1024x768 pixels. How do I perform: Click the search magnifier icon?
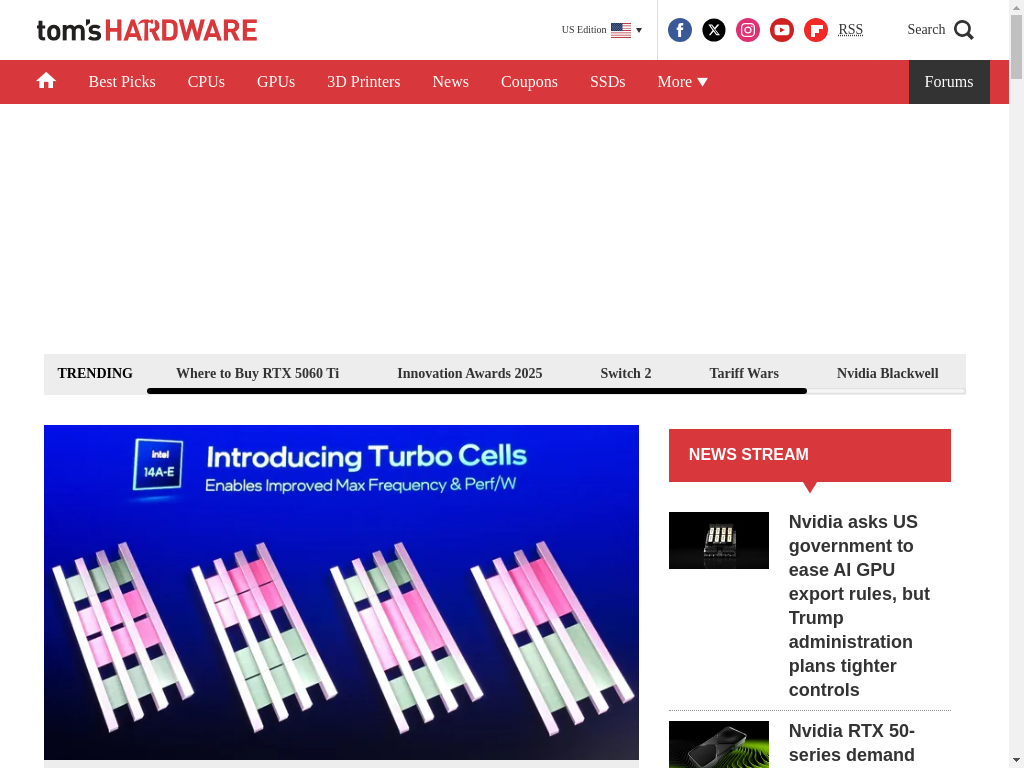(x=964, y=30)
